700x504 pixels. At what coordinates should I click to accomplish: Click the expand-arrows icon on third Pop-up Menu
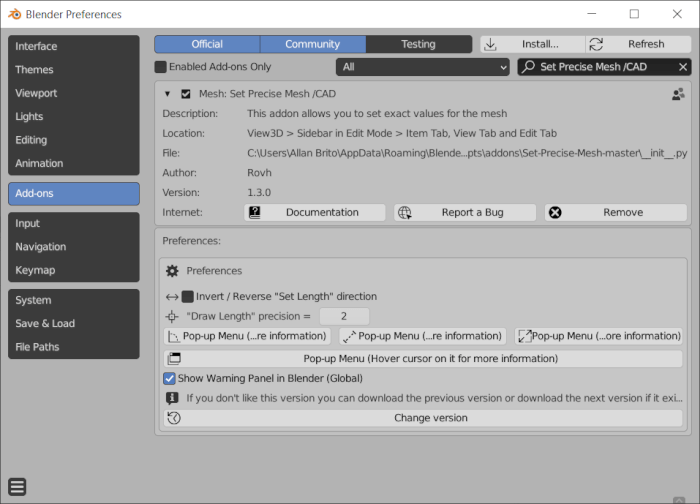(x=525, y=337)
